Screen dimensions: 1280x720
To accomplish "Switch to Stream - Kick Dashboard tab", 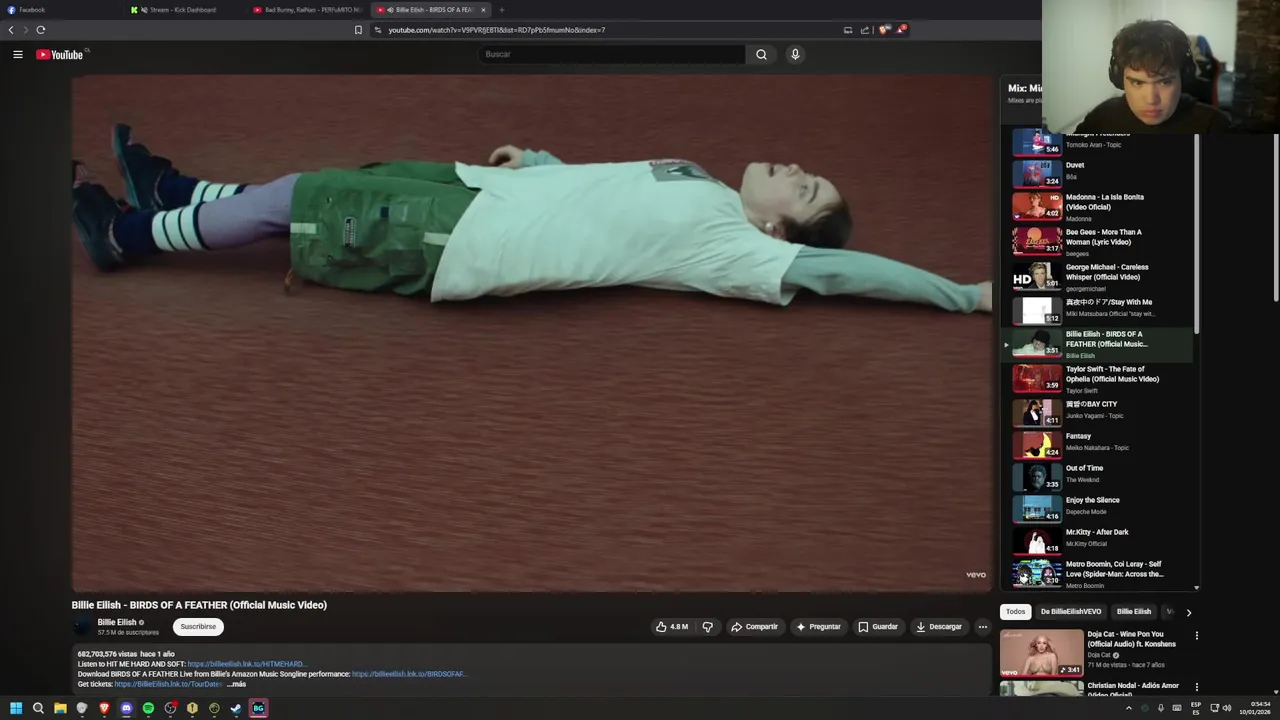I will pos(185,10).
